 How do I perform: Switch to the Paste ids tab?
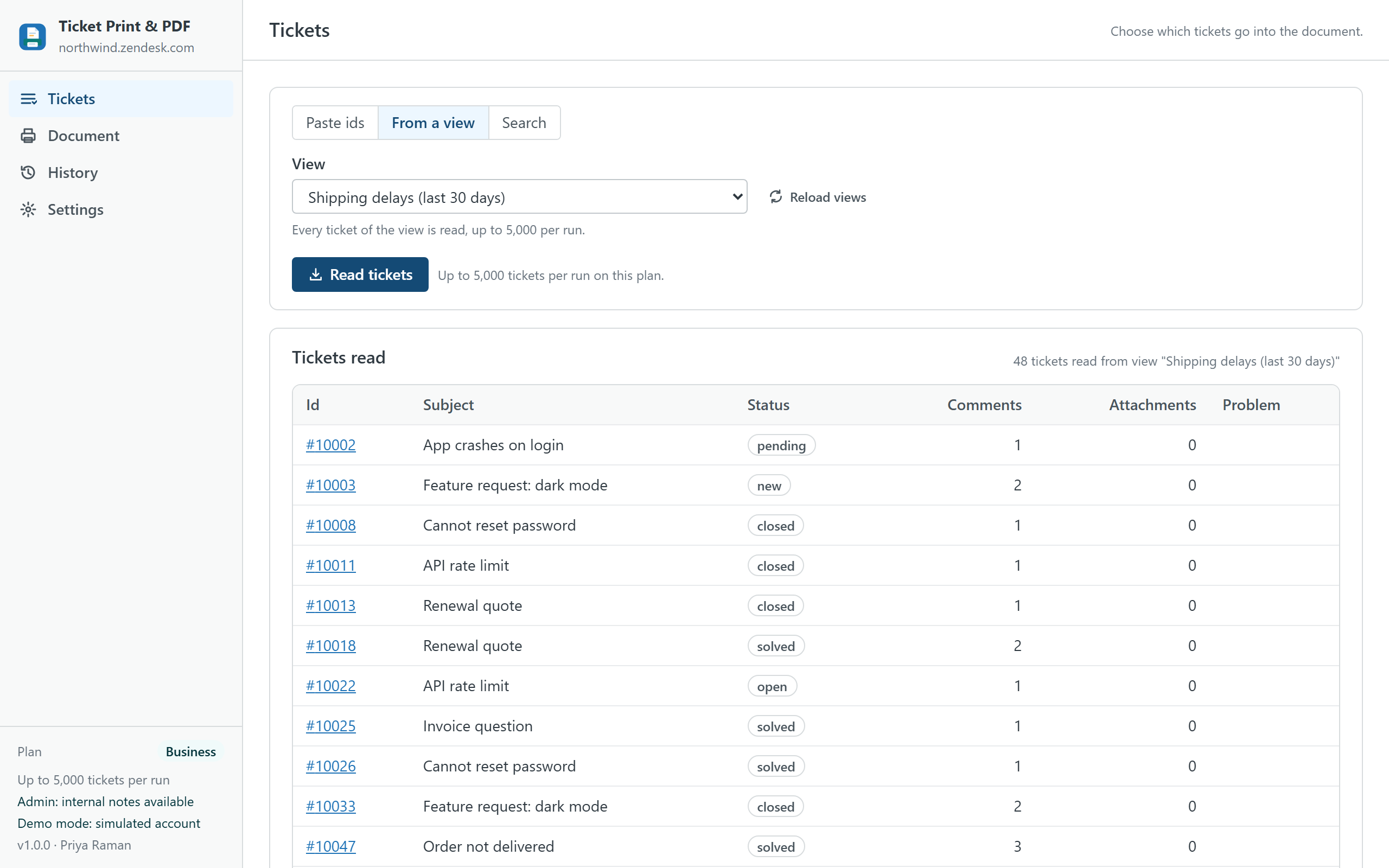[335, 122]
